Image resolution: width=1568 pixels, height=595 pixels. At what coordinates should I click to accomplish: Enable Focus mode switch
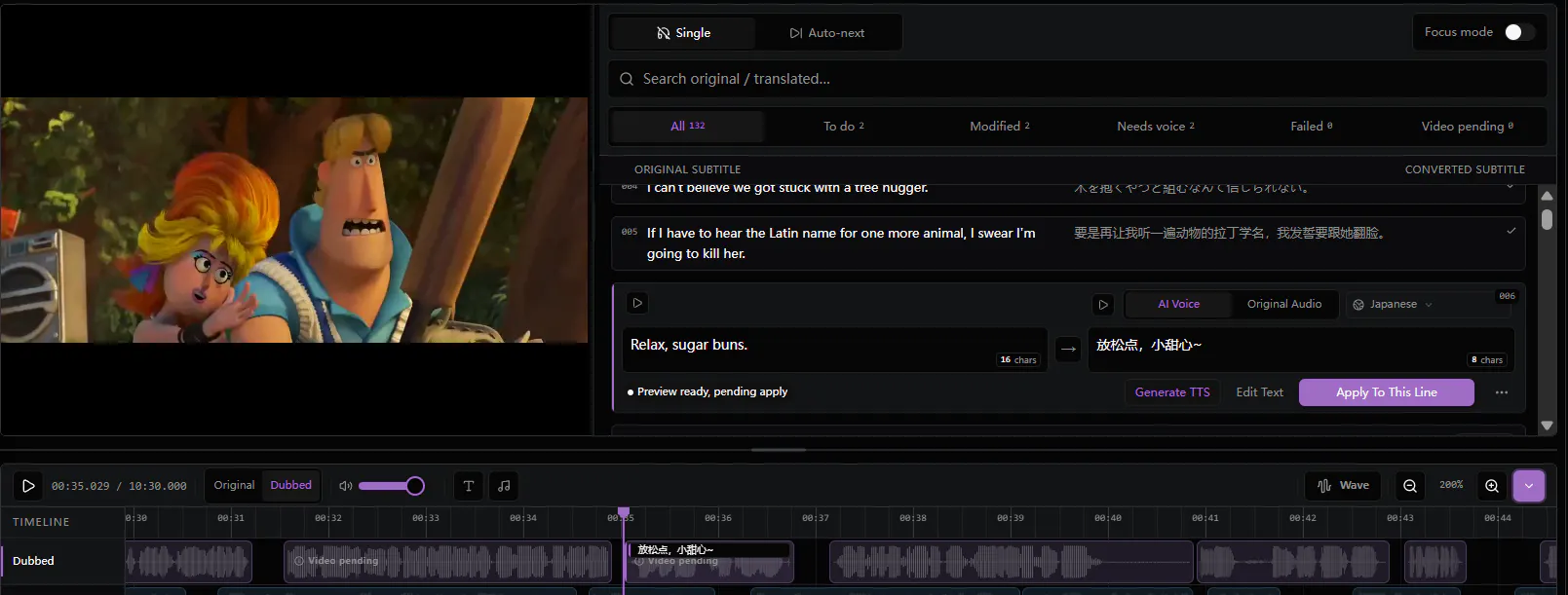pyautogui.click(x=1518, y=32)
